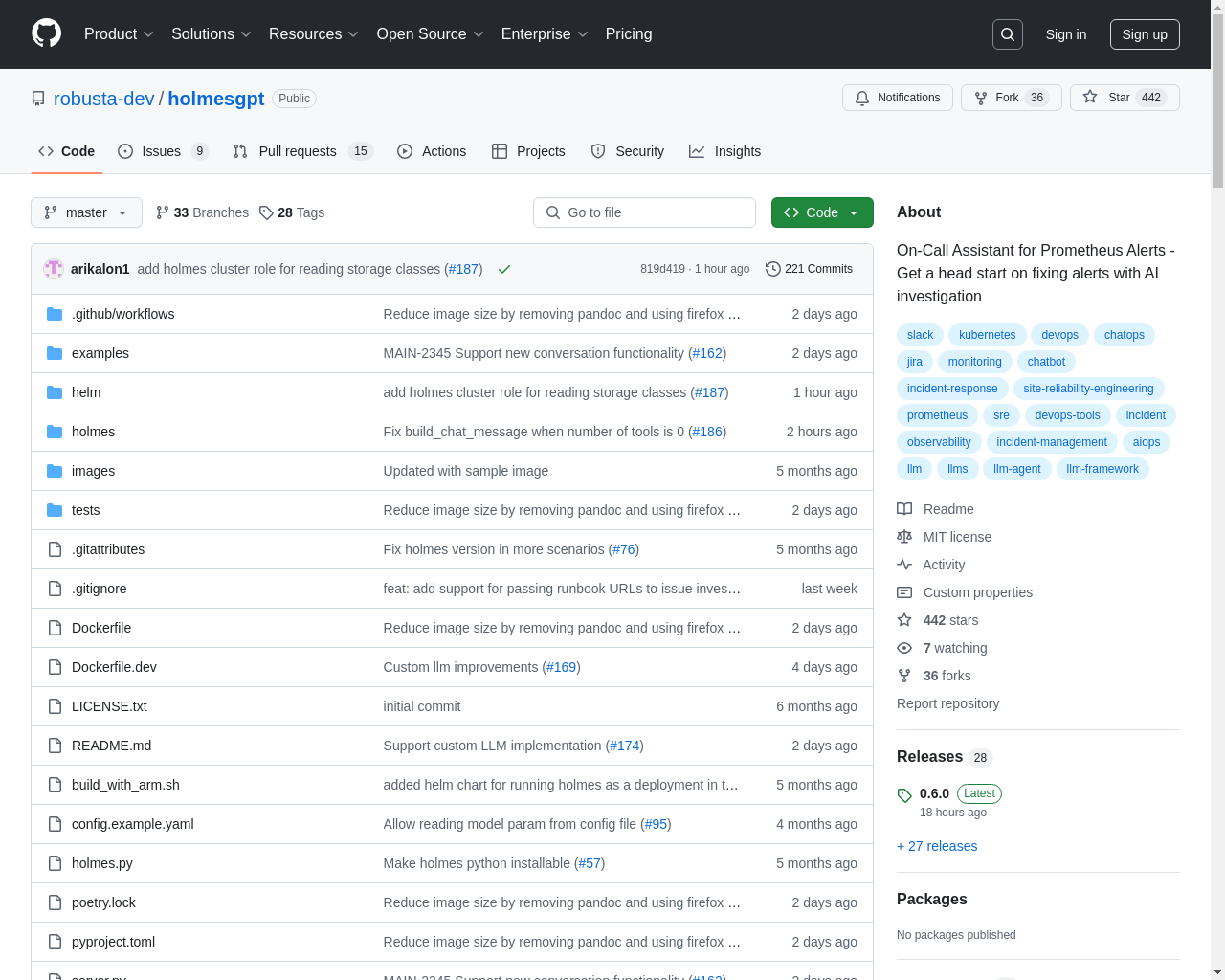Open the Security tab

628,151
